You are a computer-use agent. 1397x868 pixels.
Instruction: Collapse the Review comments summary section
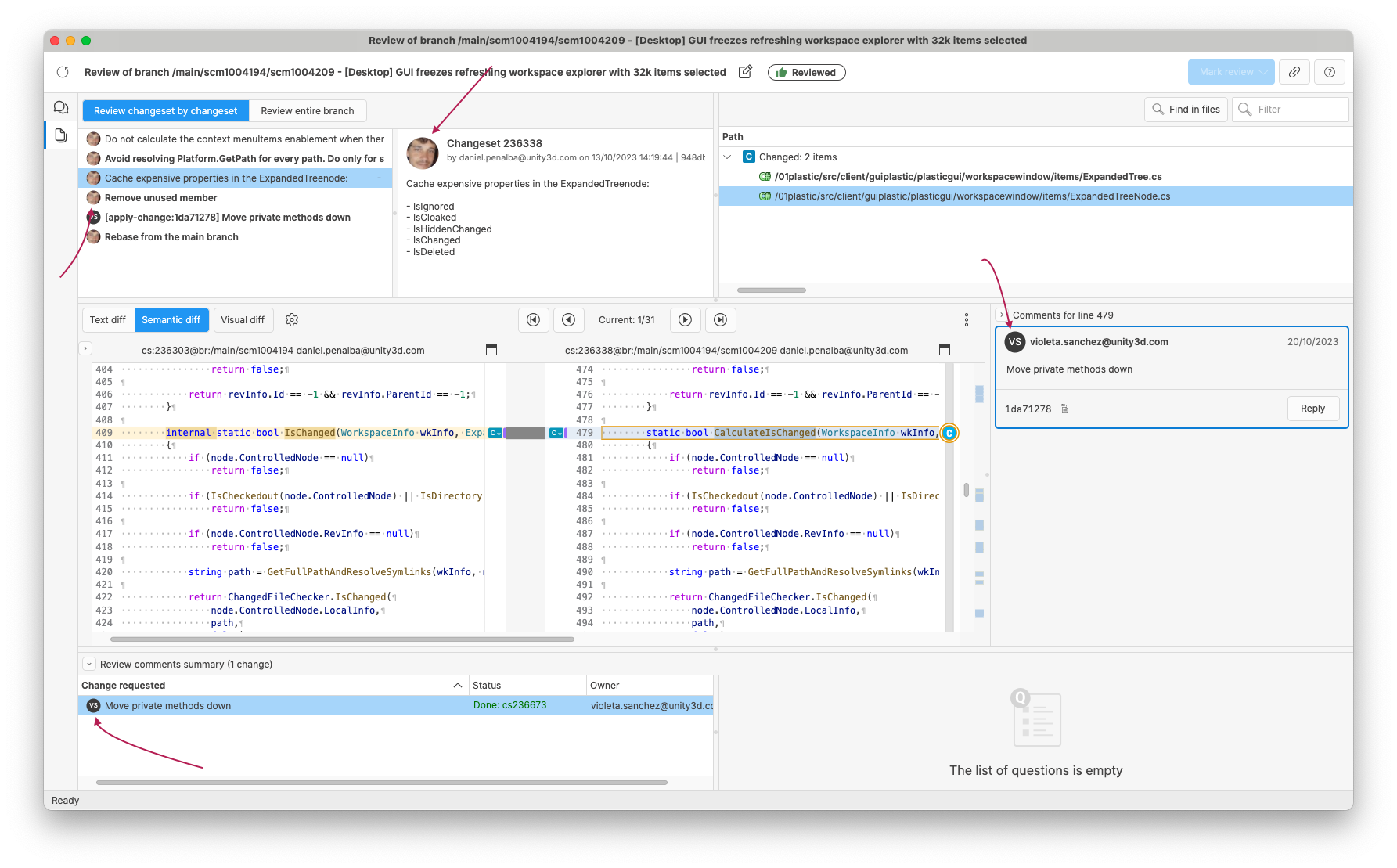[x=88, y=663]
